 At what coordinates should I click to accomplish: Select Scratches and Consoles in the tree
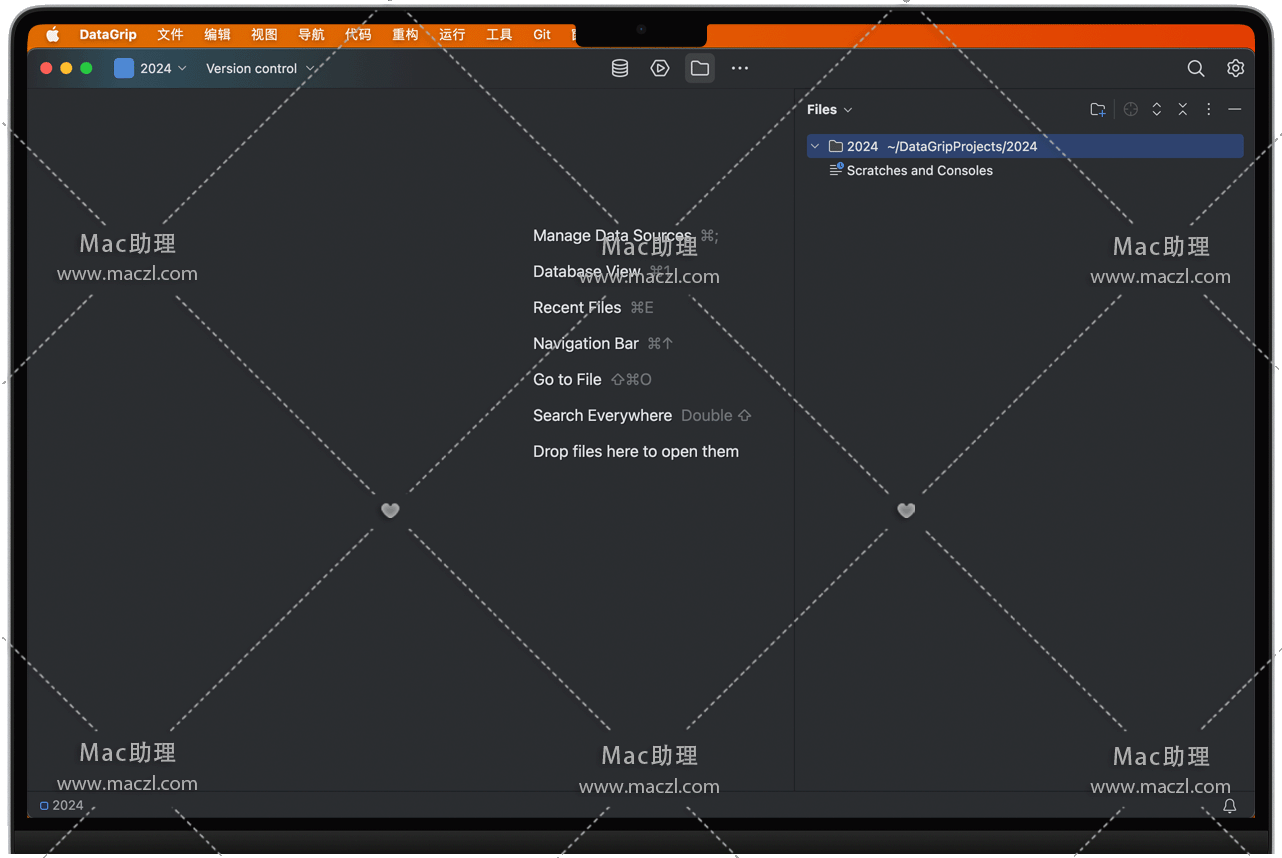click(x=919, y=170)
